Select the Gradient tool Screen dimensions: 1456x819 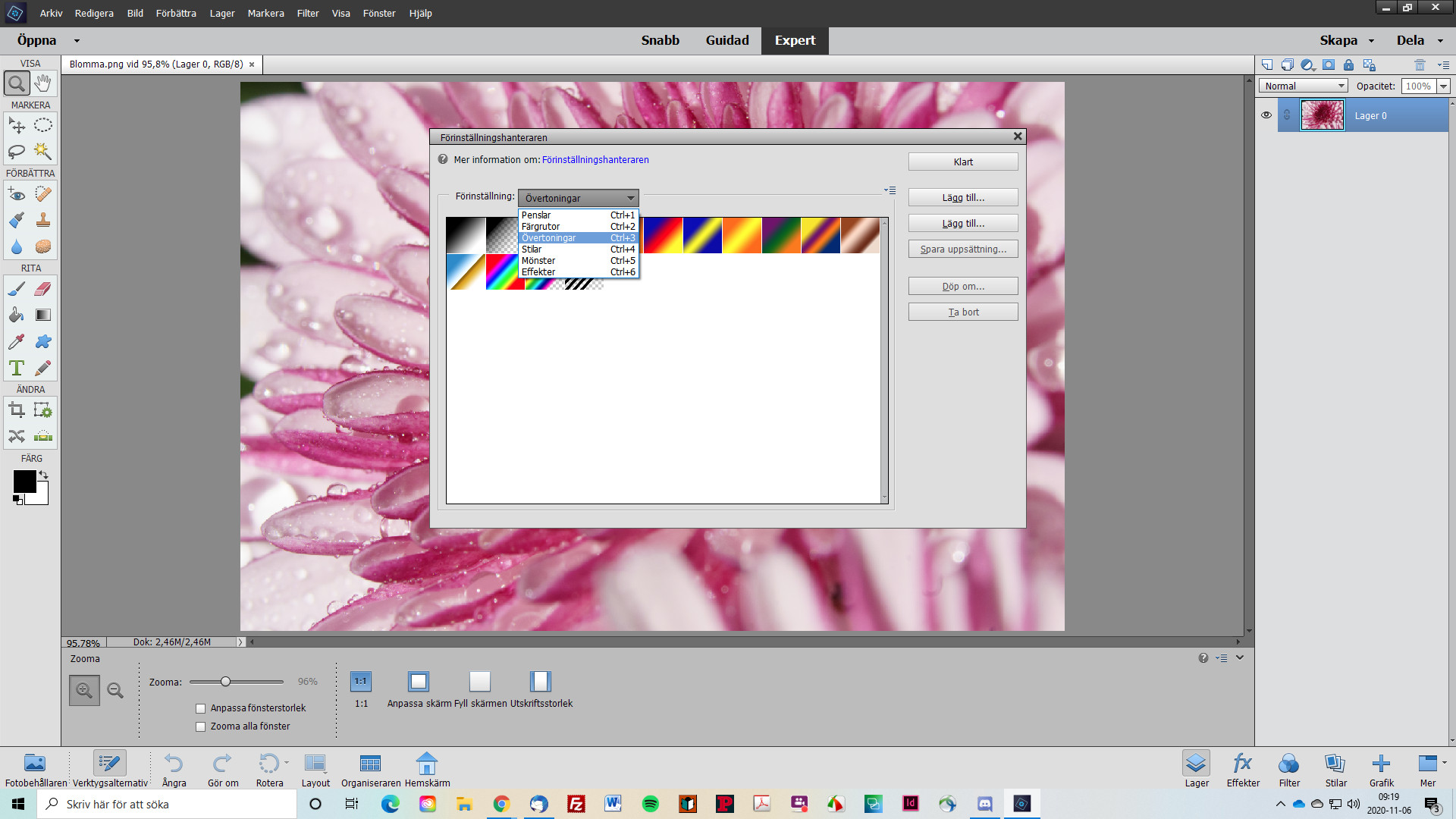[x=43, y=315]
